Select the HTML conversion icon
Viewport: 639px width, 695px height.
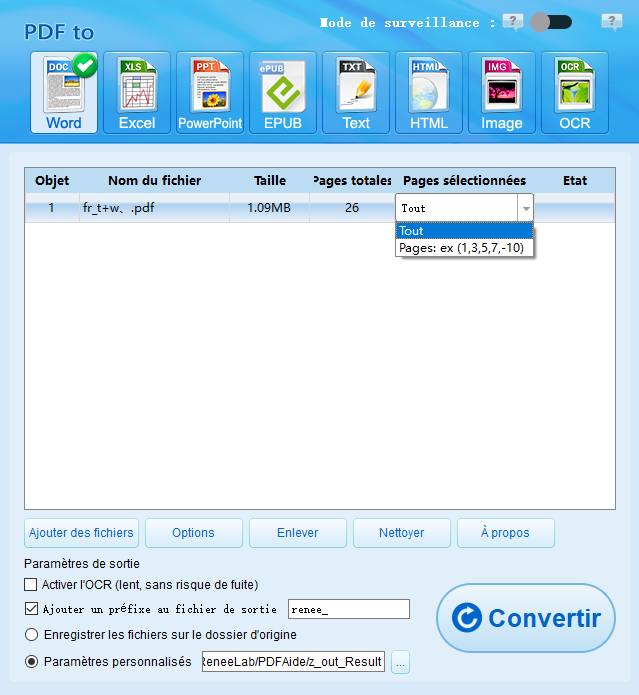click(x=429, y=92)
